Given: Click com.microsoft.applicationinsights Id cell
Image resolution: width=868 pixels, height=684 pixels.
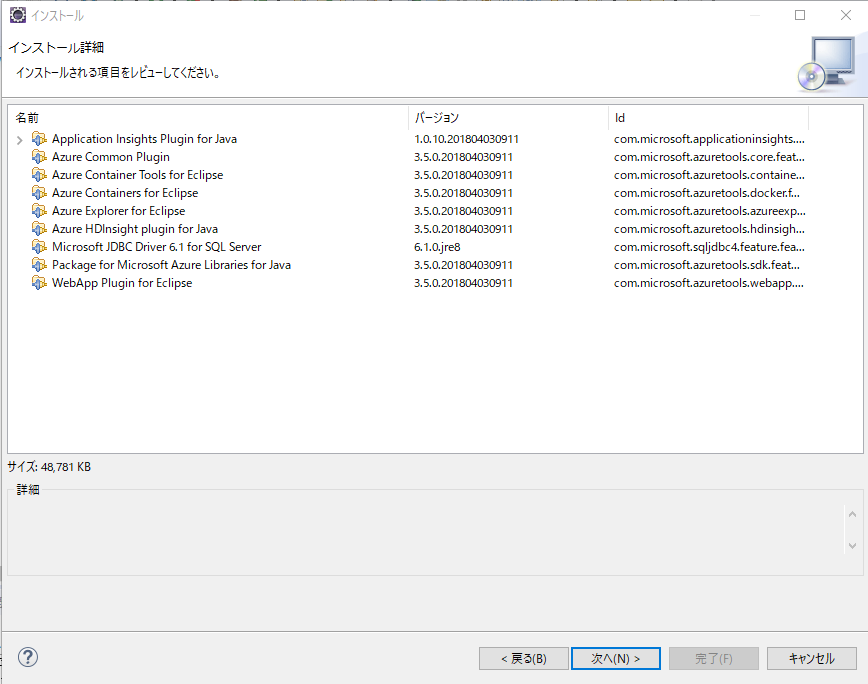Looking at the screenshot, I should (x=709, y=139).
